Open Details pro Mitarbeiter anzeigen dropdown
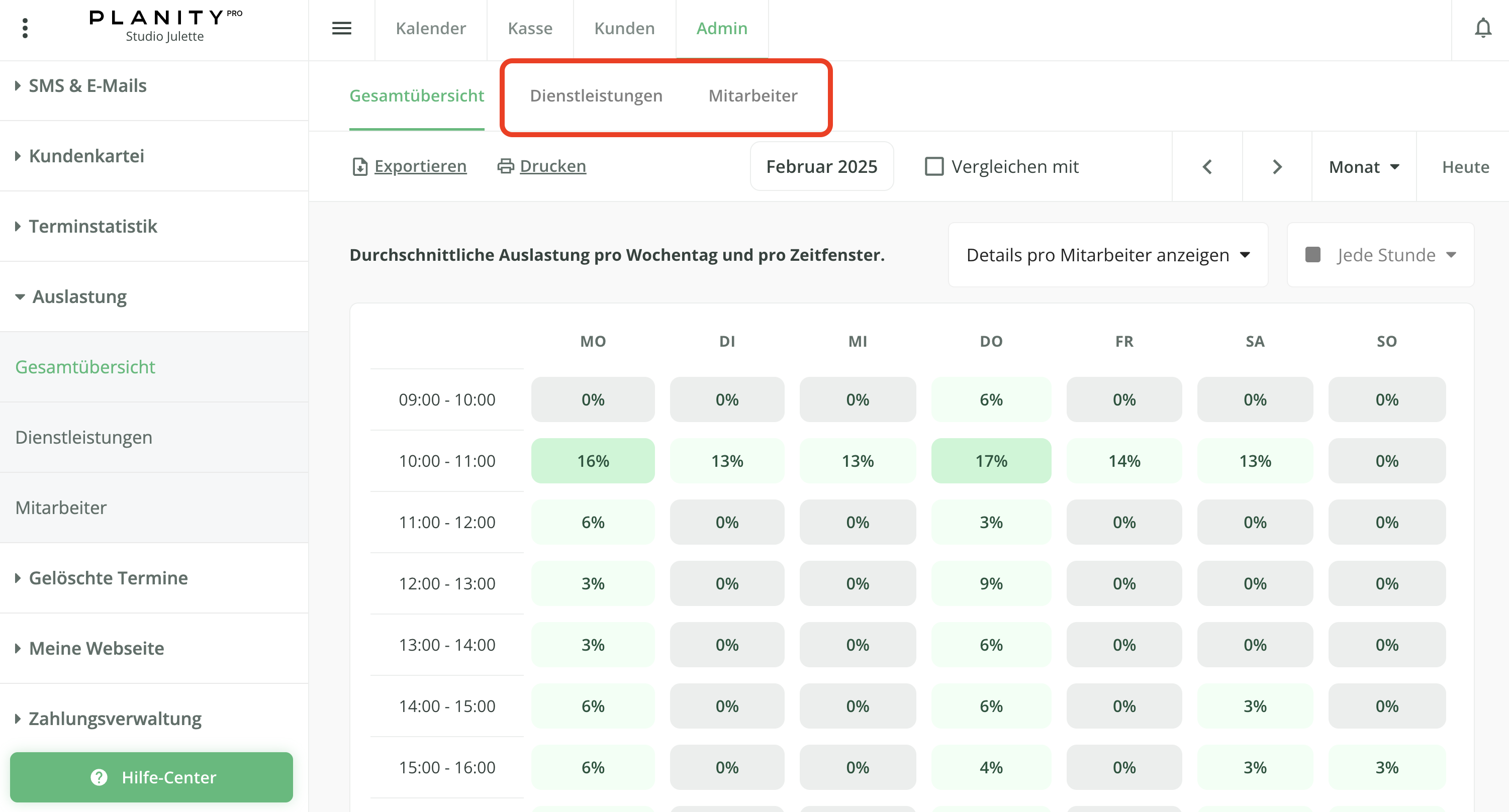 1108,255
